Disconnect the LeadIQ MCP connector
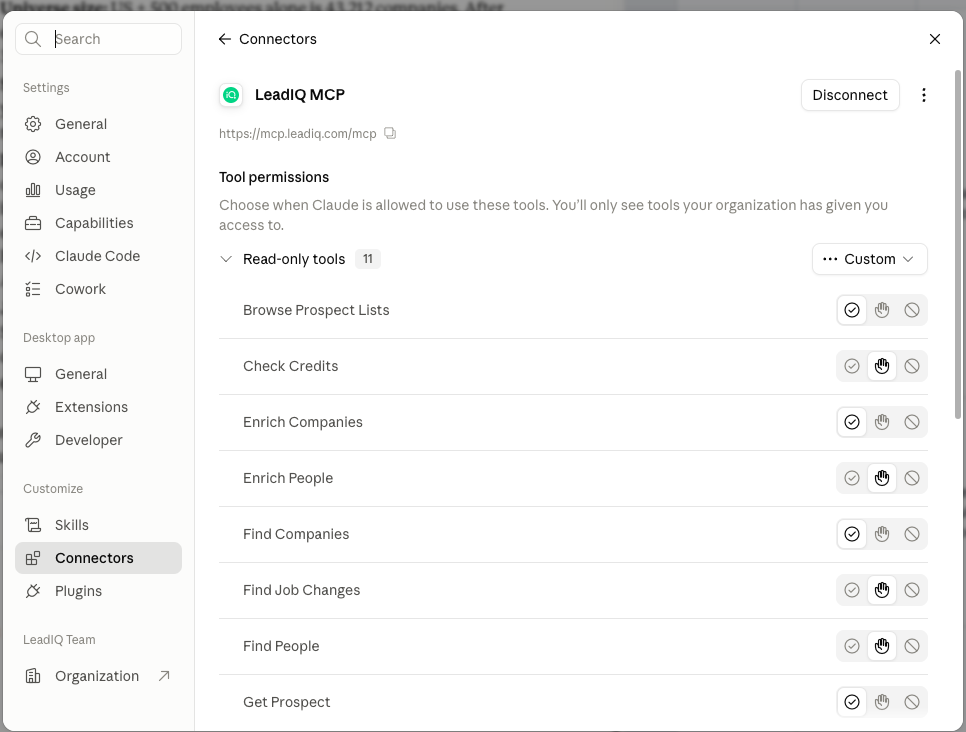Viewport: 966px width, 732px height. tap(850, 95)
